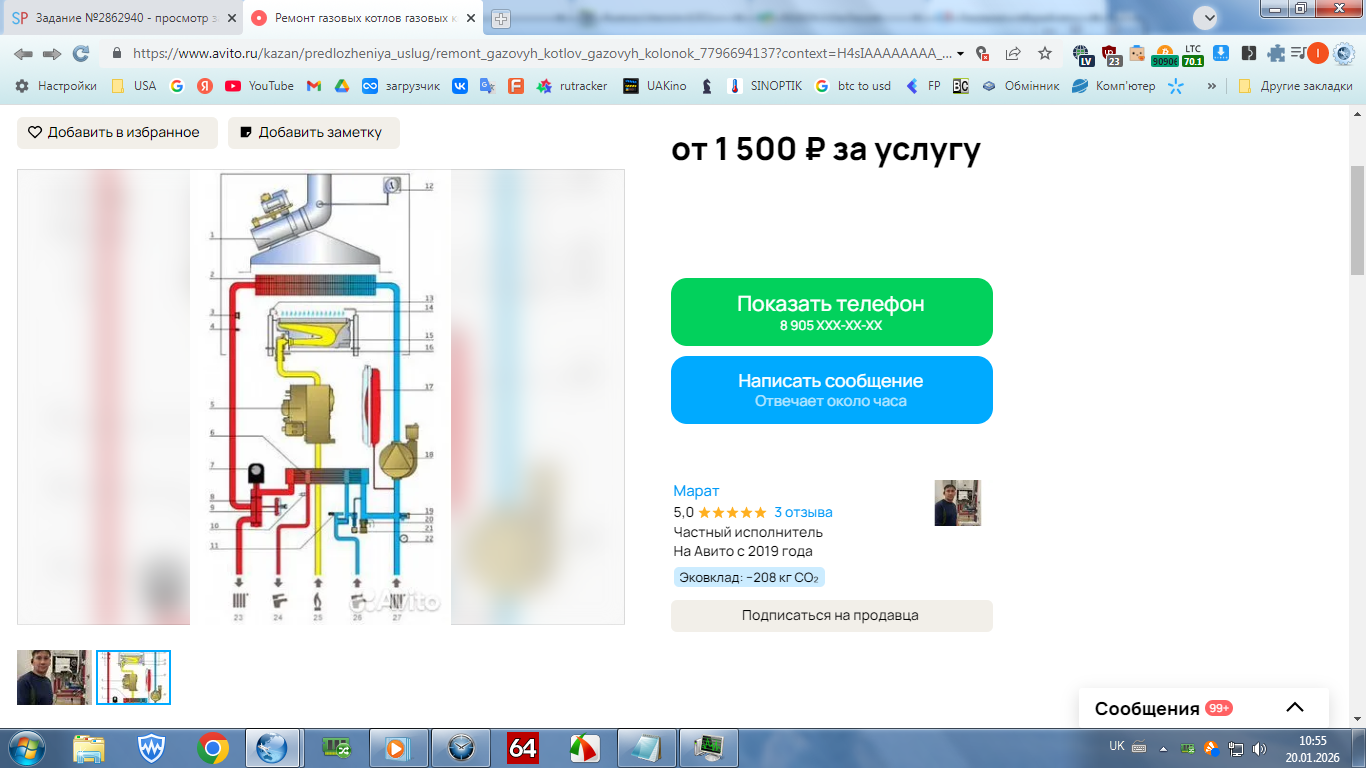Screen dimensions: 1366x768
Task: Open Google Chrome from the taskbar
Action: coord(212,747)
